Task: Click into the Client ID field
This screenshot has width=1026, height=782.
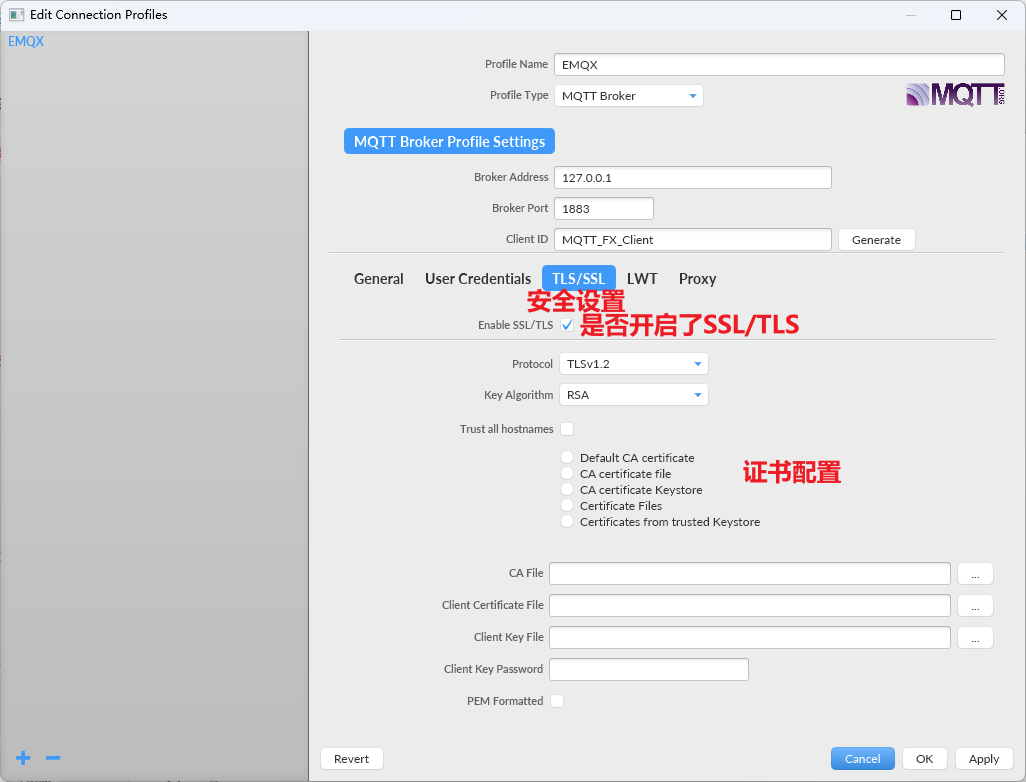Action: coord(693,240)
